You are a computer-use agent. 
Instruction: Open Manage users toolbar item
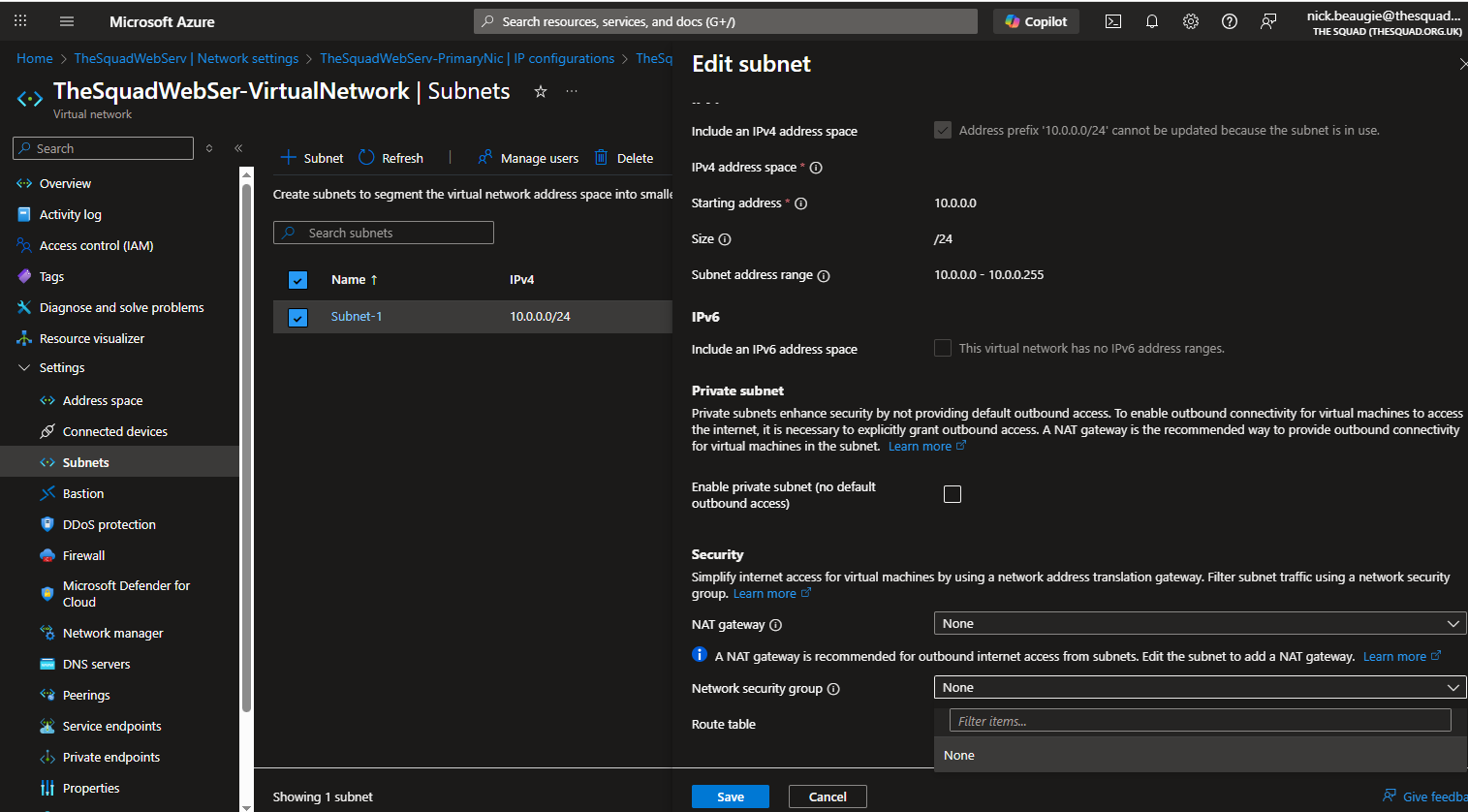click(x=528, y=158)
